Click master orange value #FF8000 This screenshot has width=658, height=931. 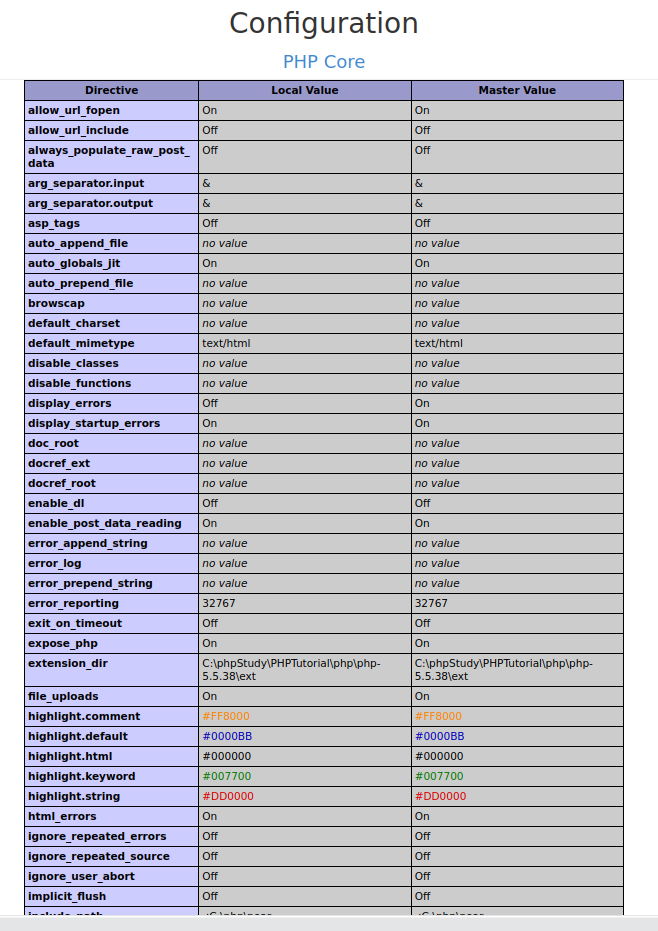point(438,717)
